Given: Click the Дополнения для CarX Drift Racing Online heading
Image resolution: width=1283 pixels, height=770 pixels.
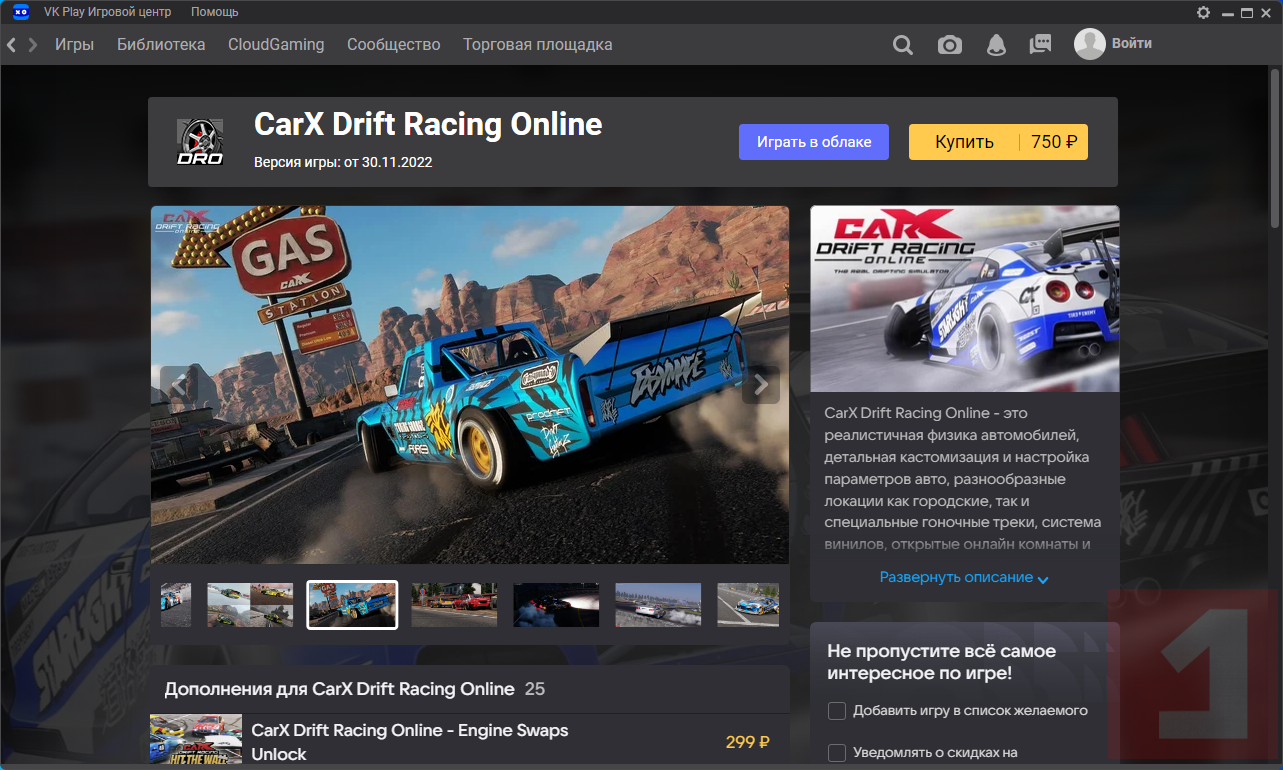Looking at the screenshot, I should 339,689.
